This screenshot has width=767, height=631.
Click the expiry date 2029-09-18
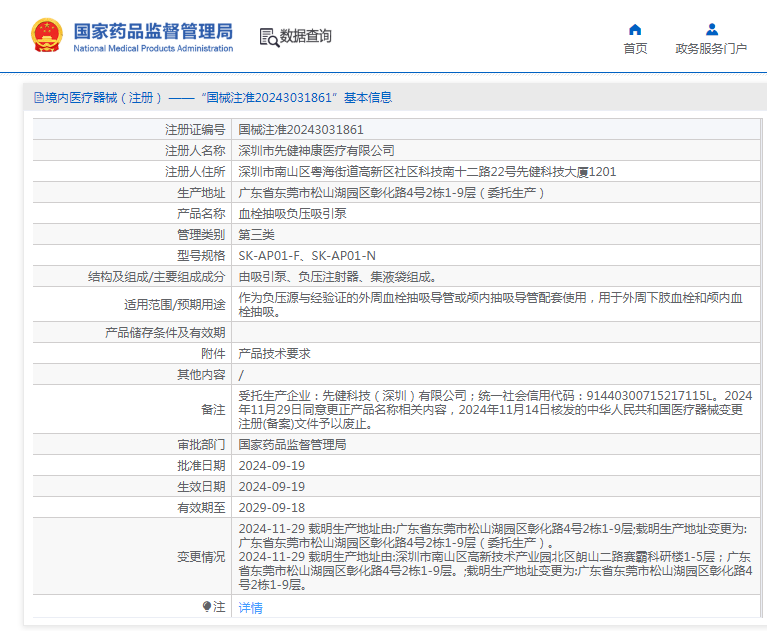click(271, 507)
